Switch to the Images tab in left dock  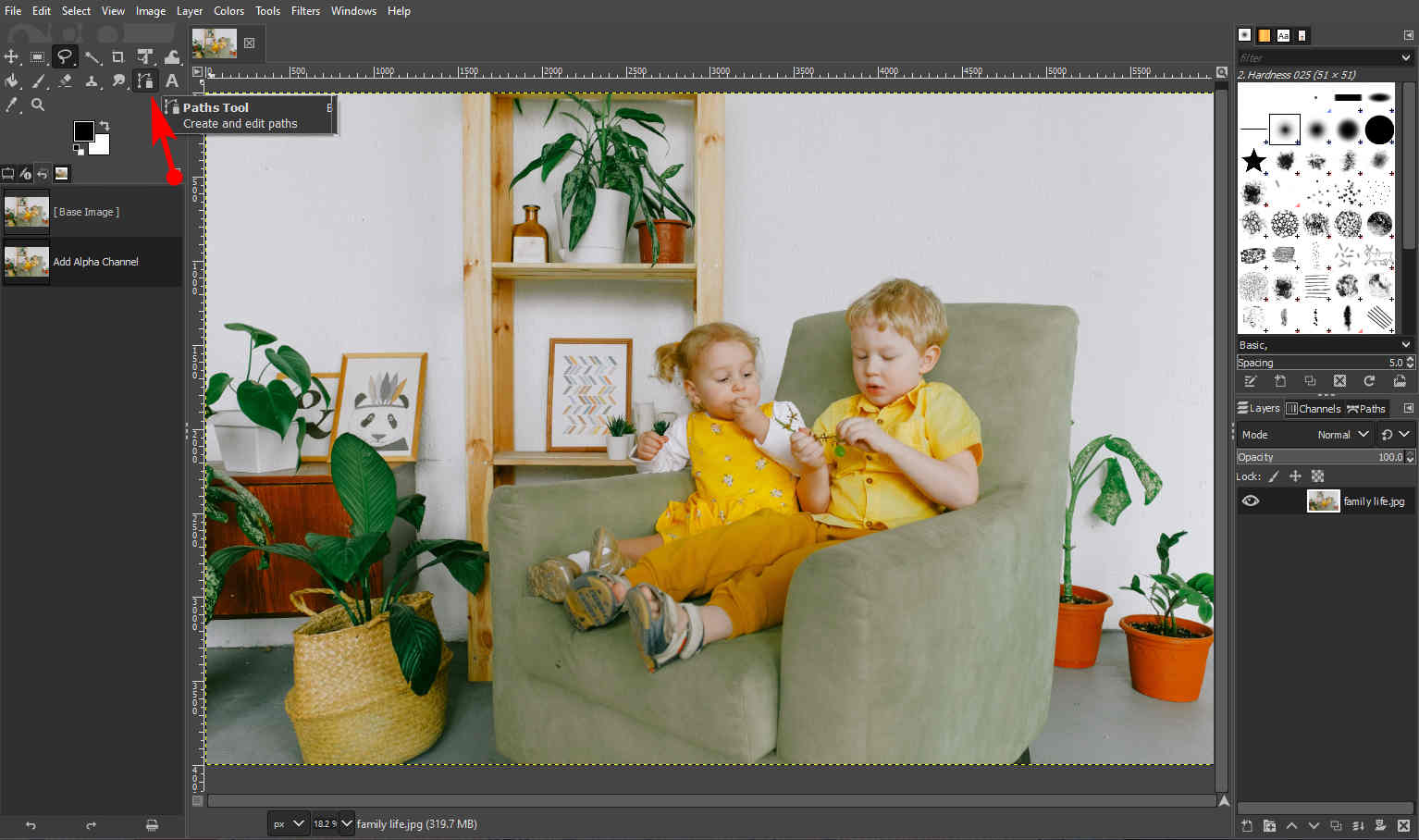(x=61, y=173)
